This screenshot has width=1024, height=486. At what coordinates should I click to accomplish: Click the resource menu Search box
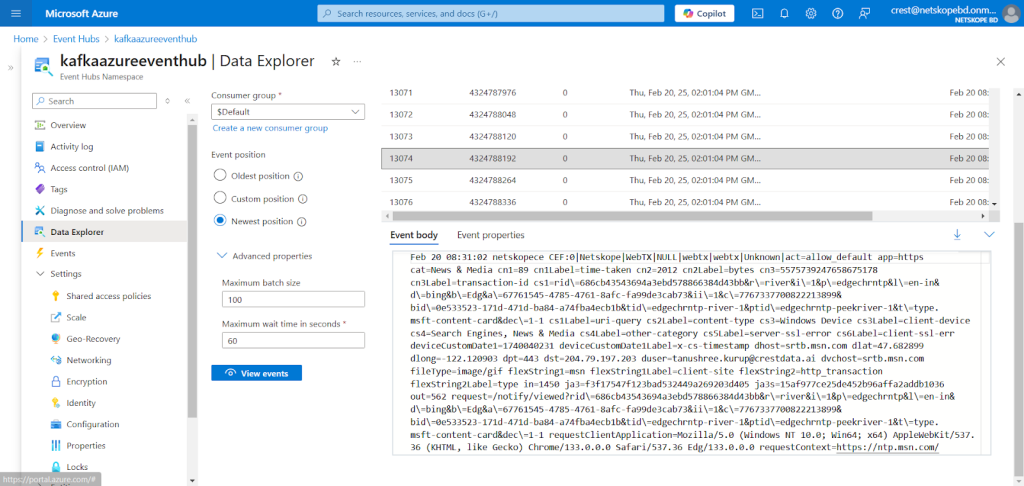(94, 101)
